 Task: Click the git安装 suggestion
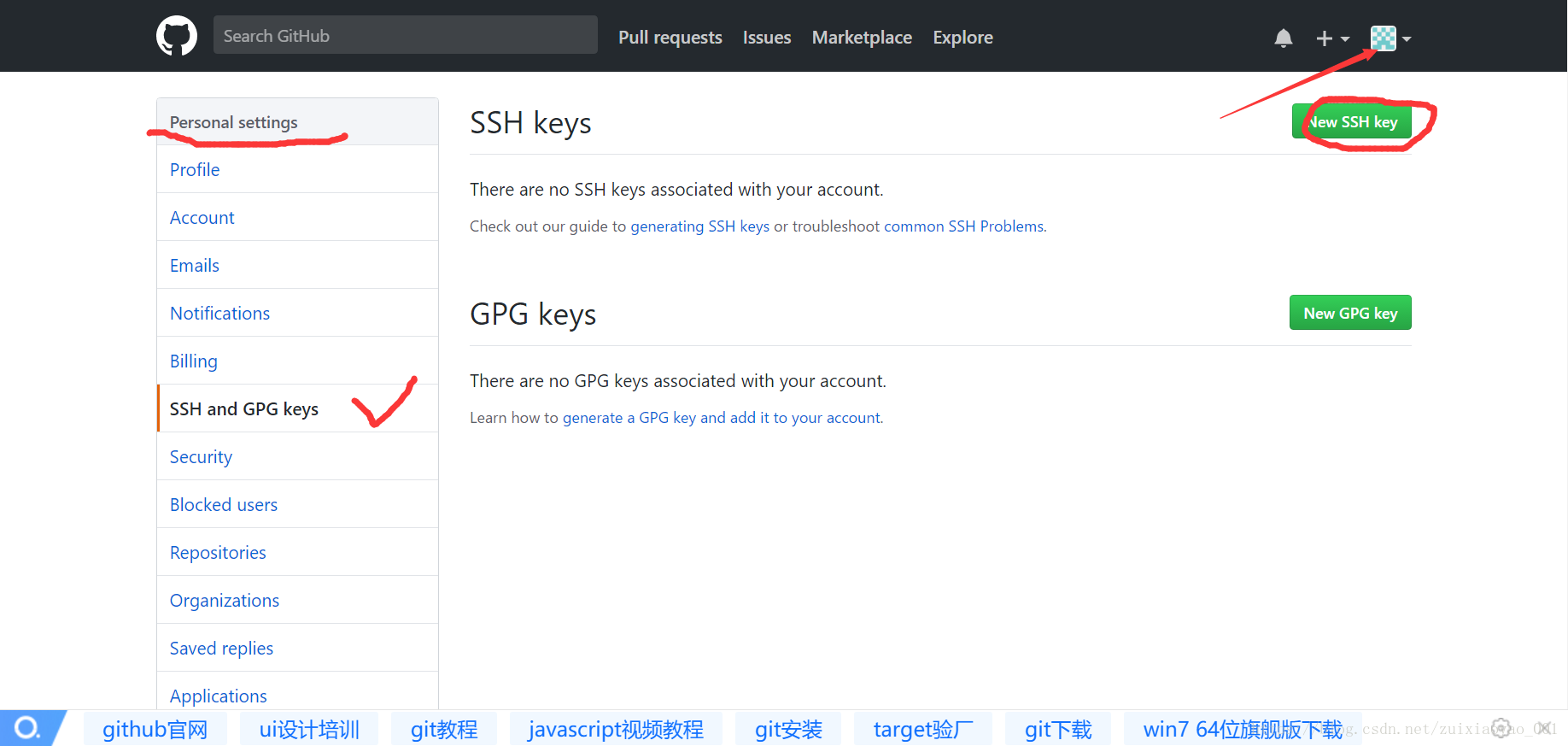pyautogui.click(x=788, y=729)
